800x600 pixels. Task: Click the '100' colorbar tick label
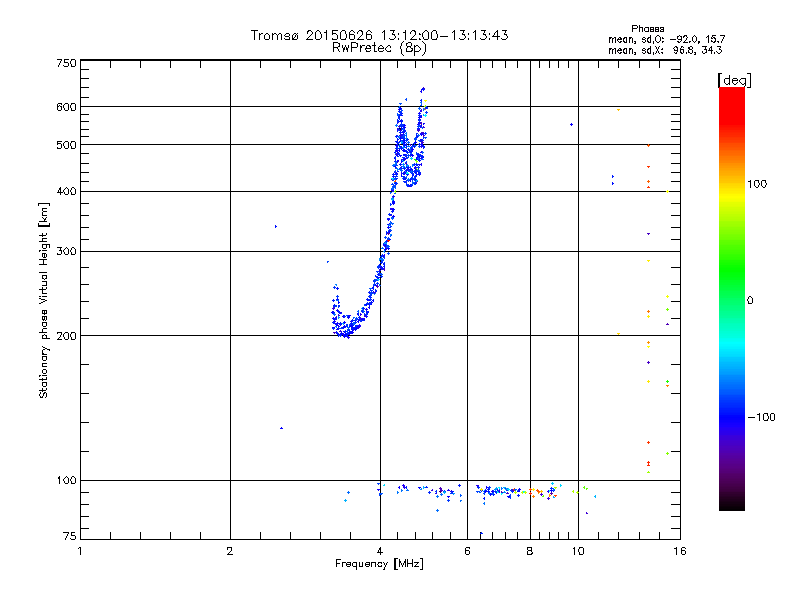pyautogui.click(x=757, y=184)
